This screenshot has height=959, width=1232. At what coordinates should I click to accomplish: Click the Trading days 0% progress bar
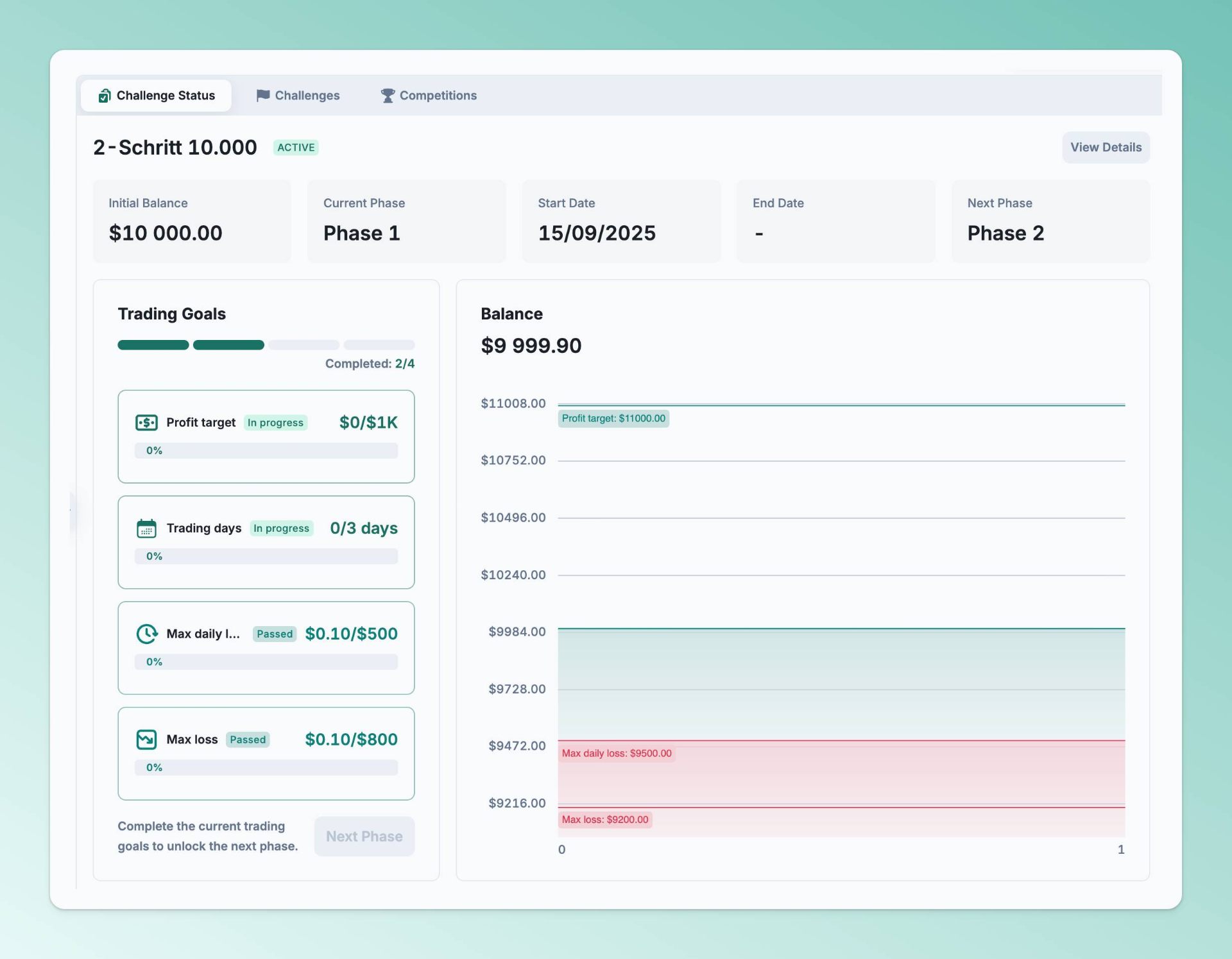pos(266,556)
